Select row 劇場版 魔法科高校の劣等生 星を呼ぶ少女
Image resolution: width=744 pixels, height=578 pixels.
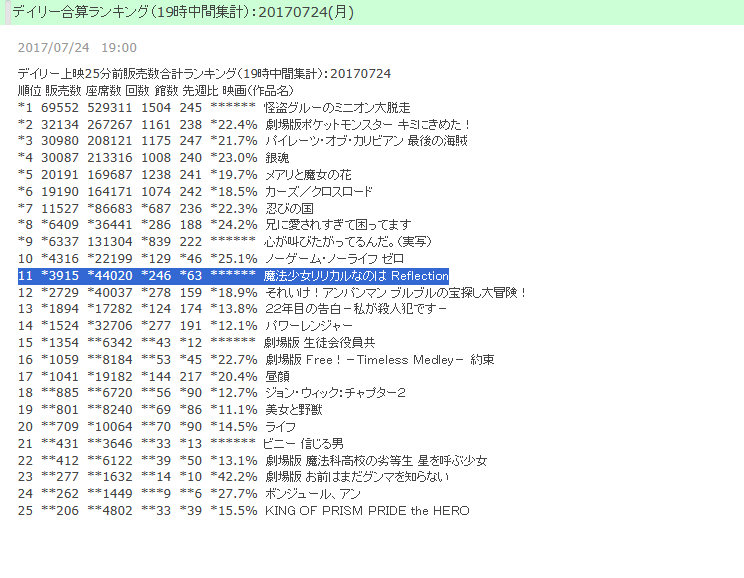click(x=252, y=460)
